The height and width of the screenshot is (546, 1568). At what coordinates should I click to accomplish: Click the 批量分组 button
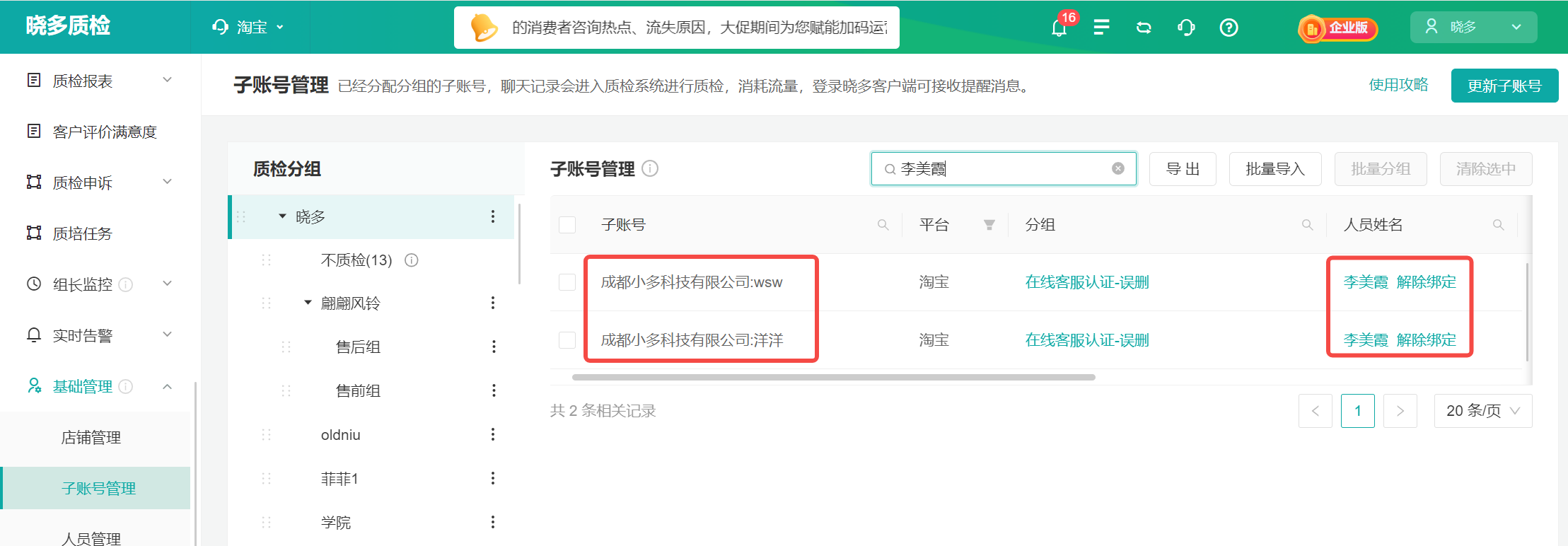pos(1381,169)
